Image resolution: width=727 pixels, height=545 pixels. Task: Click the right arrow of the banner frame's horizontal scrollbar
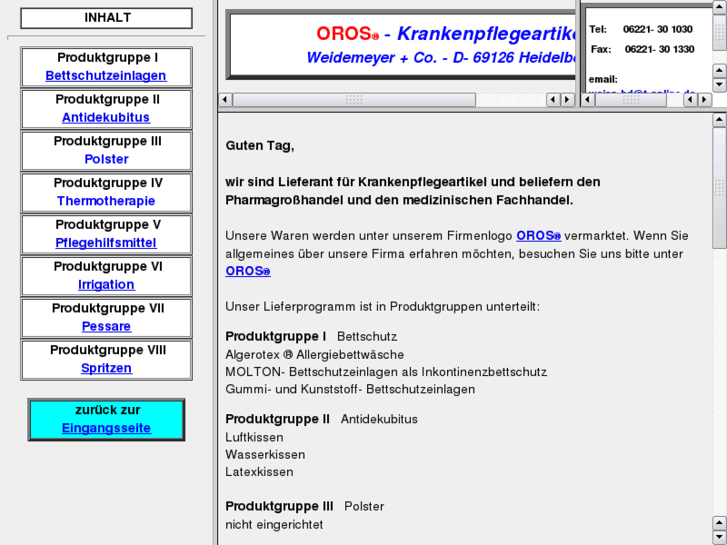(567, 100)
